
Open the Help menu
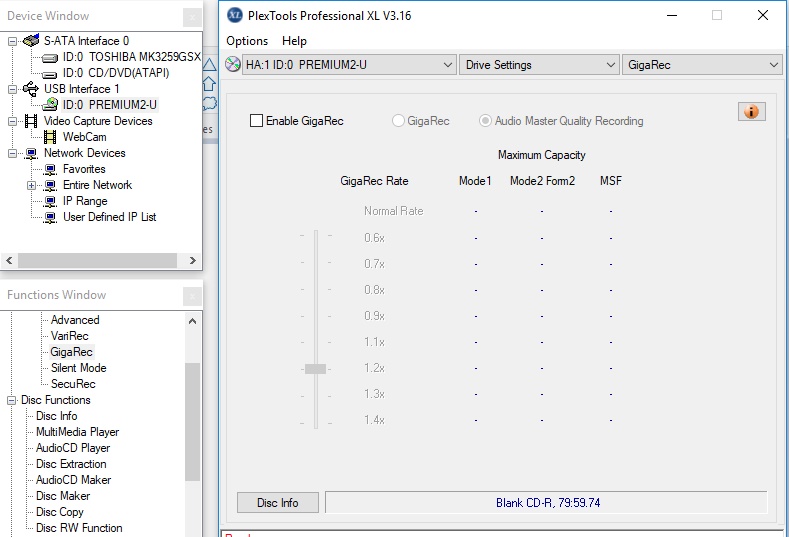point(294,41)
